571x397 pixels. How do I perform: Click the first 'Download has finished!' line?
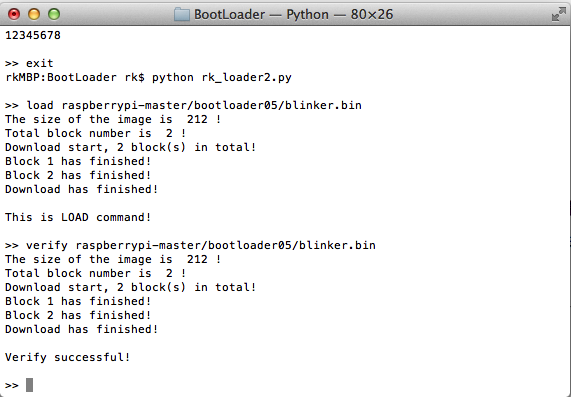pyautogui.click(x=82, y=189)
